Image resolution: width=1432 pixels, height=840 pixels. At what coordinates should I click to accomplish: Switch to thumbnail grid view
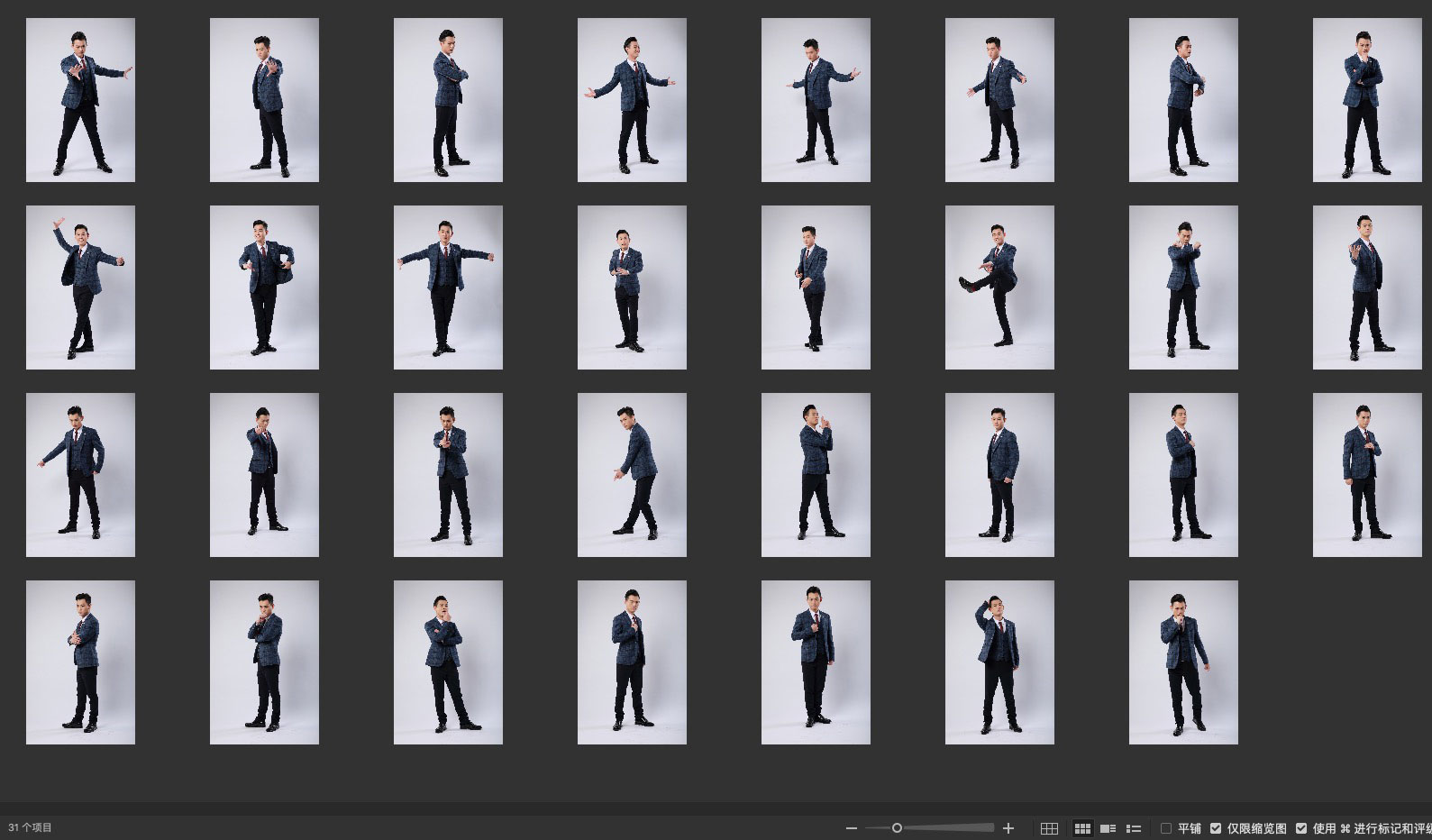(1082, 828)
